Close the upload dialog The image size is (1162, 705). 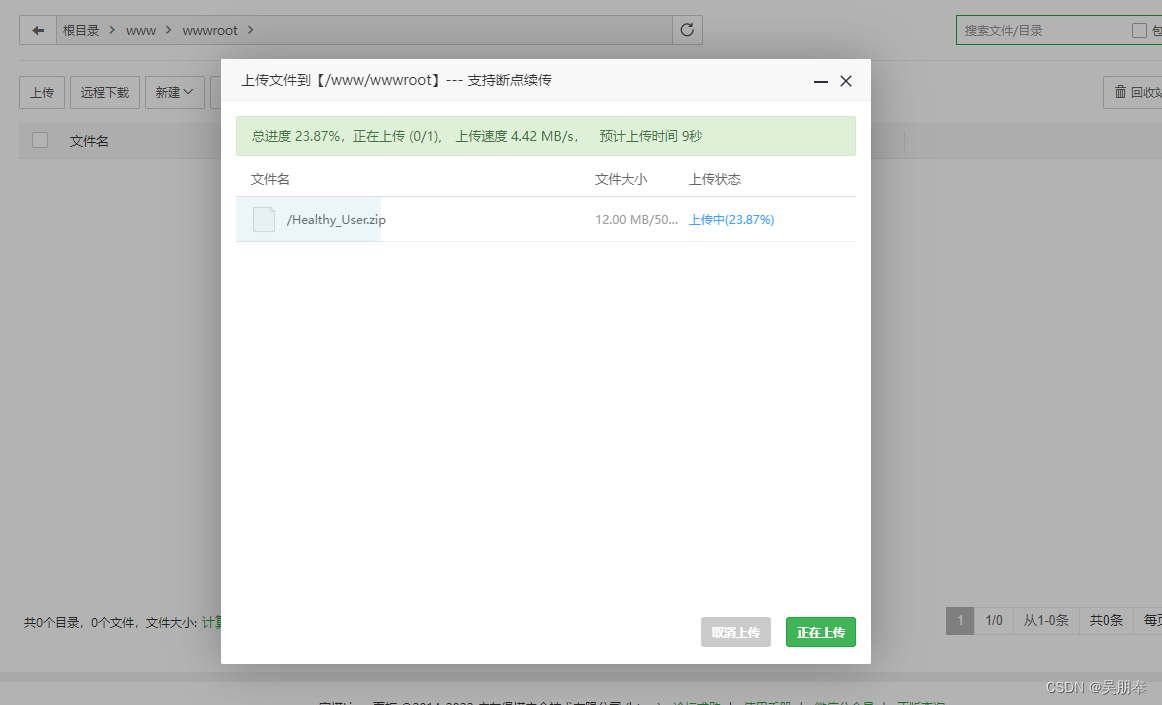tap(846, 81)
